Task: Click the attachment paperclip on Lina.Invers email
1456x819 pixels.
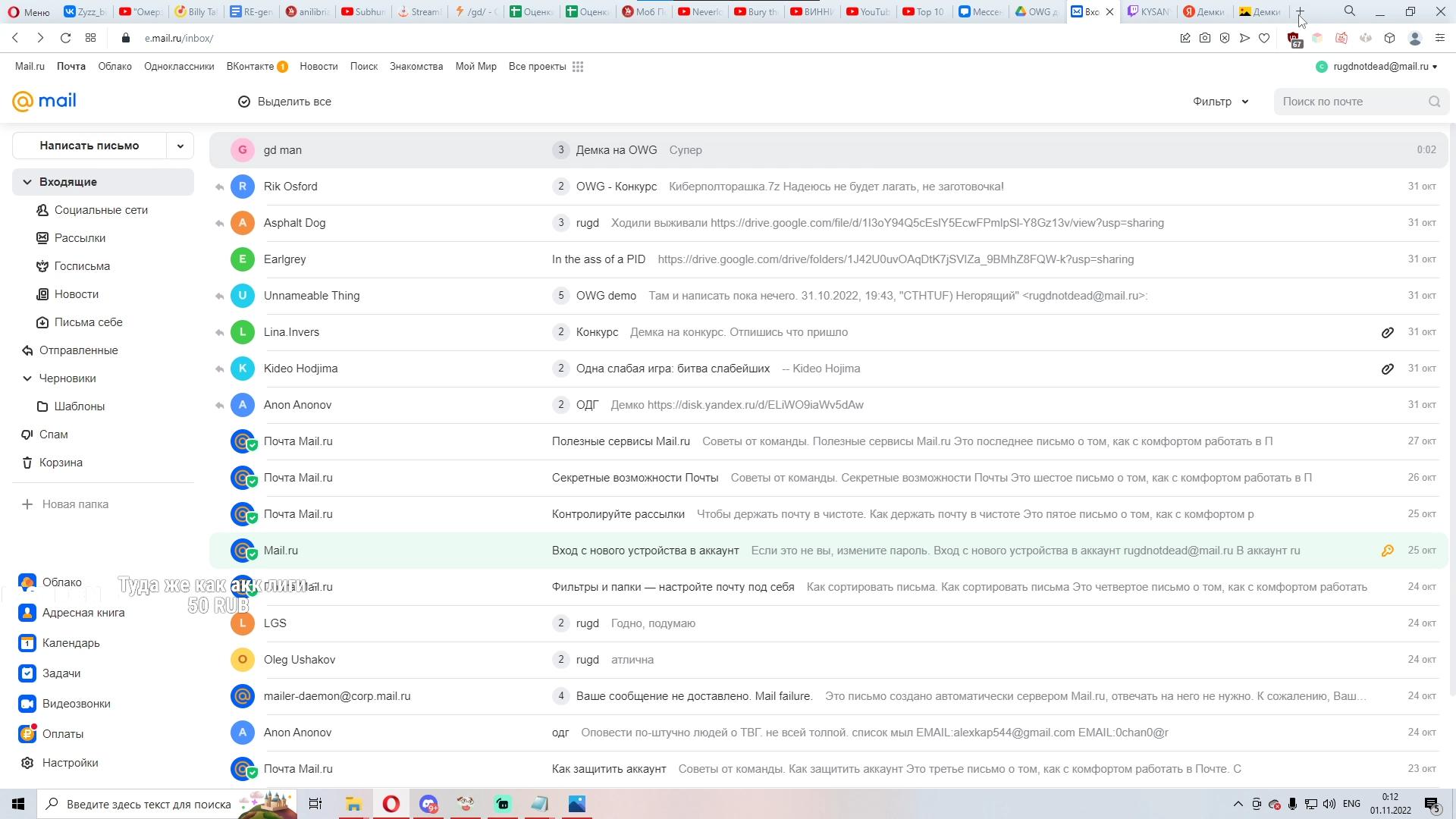Action: (1387, 332)
